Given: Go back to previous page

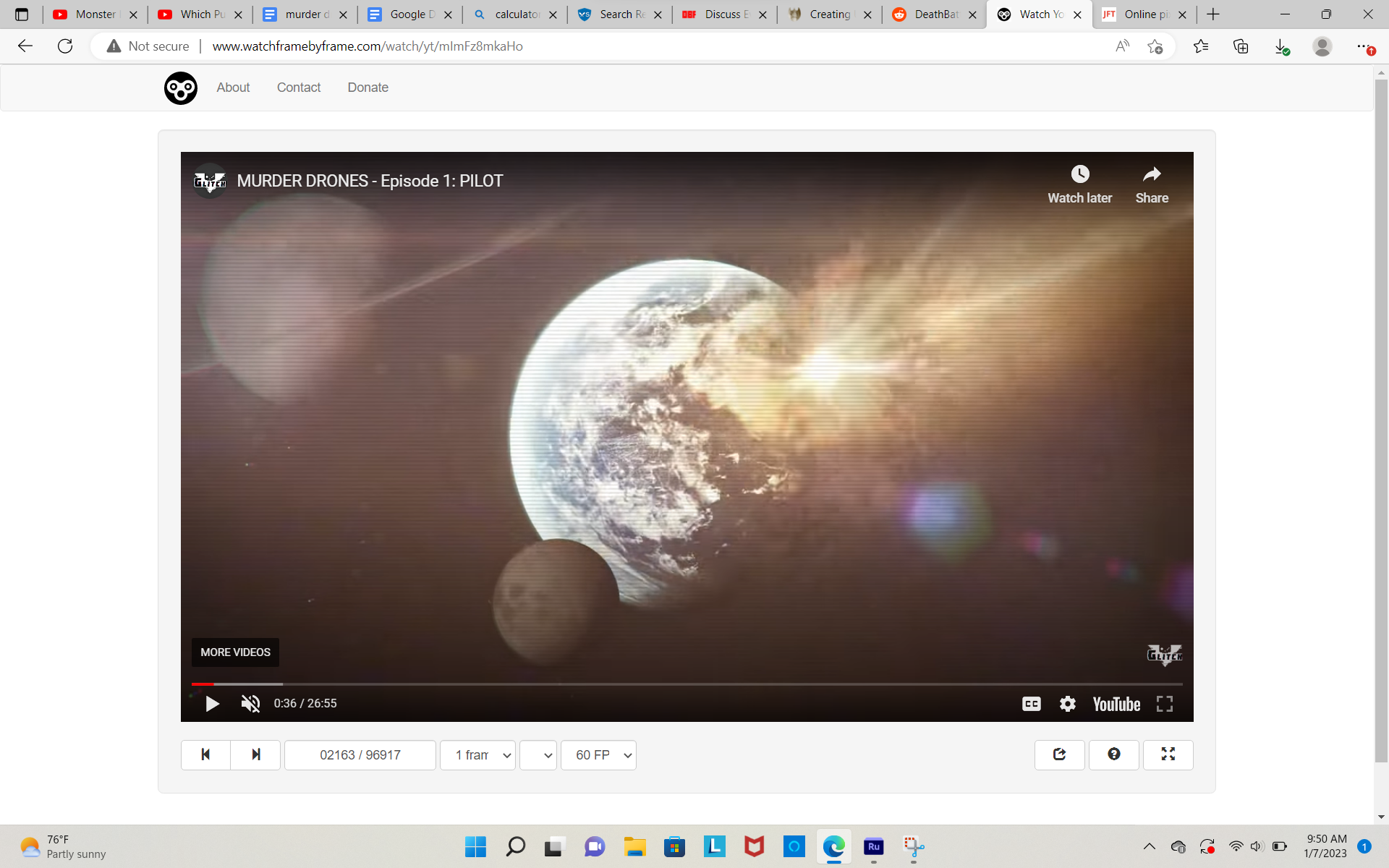Looking at the screenshot, I should 25,46.
